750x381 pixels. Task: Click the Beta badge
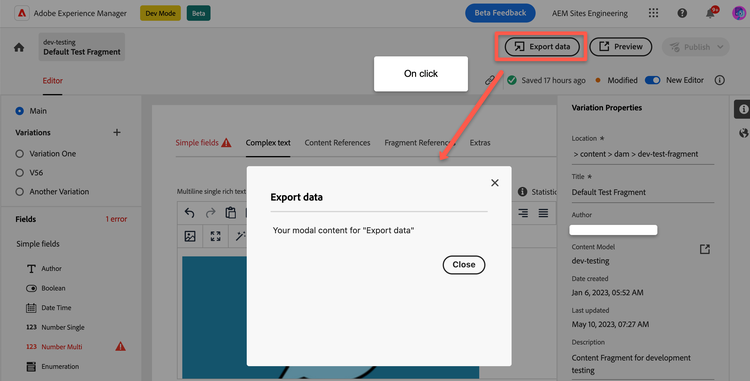(199, 13)
